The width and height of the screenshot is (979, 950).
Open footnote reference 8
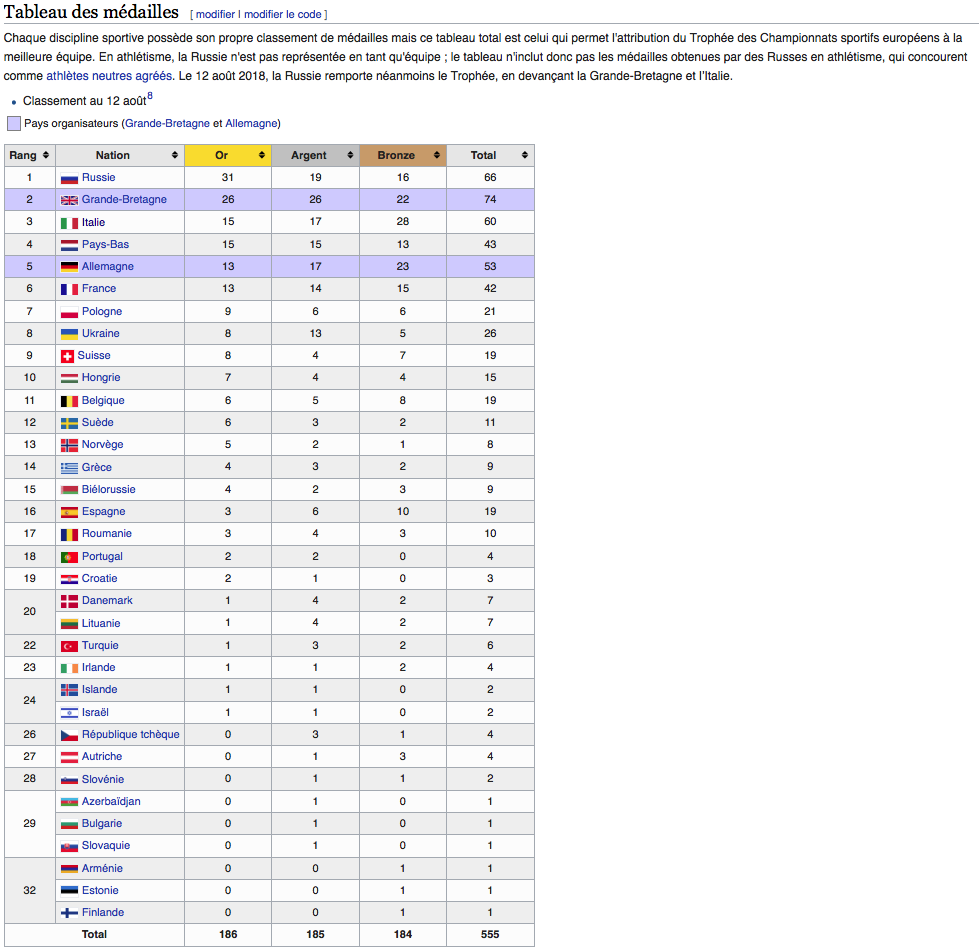[150, 96]
